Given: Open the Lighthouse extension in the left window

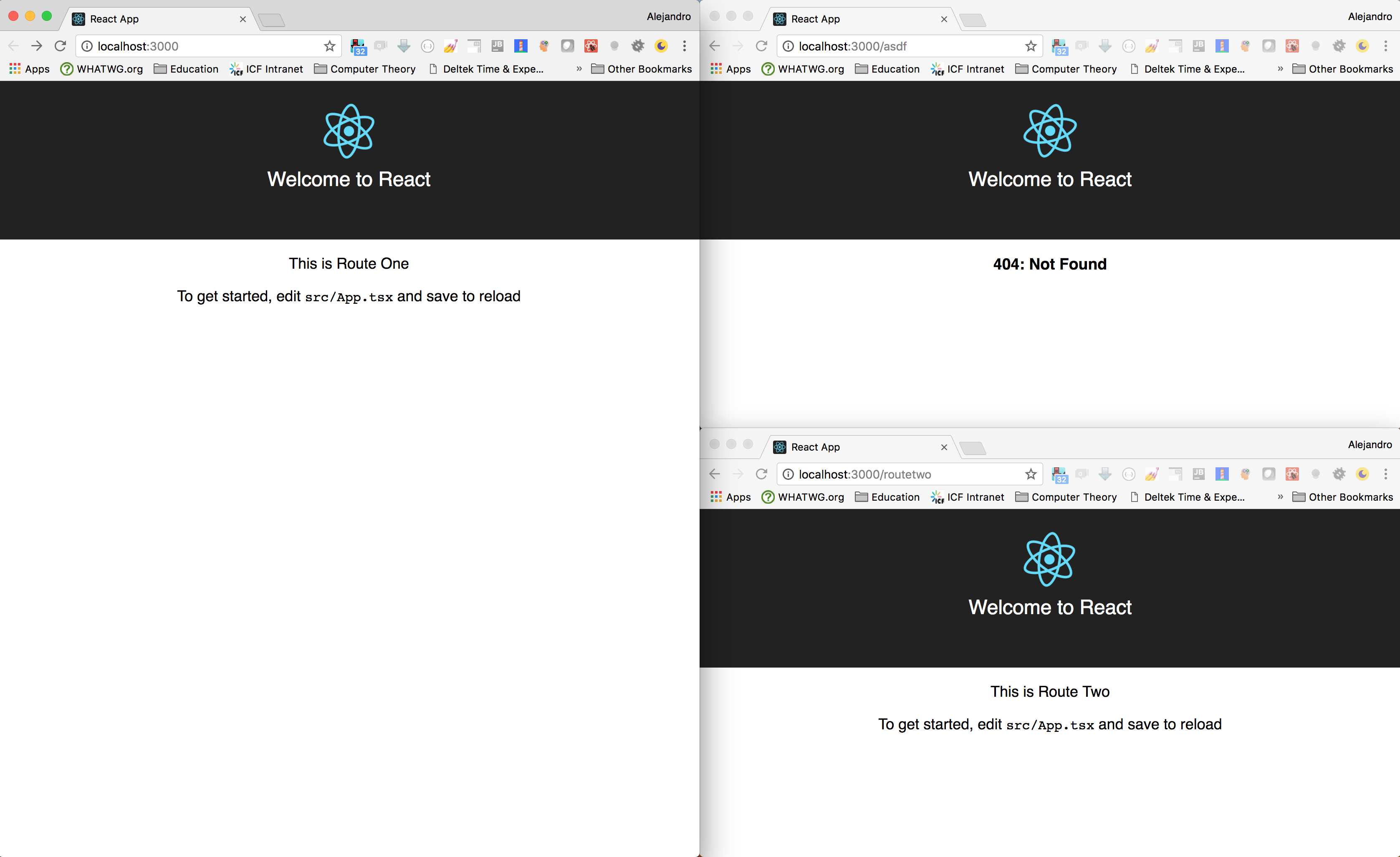Looking at the screenshot, I should [521, 46].
